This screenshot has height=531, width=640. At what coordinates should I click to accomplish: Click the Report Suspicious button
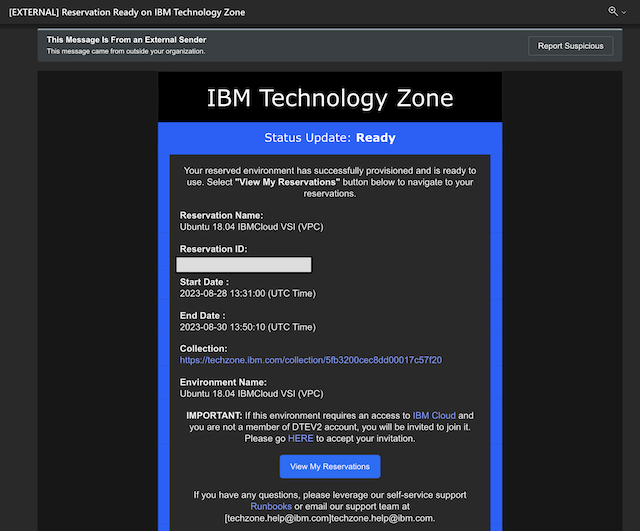[570, 46]
